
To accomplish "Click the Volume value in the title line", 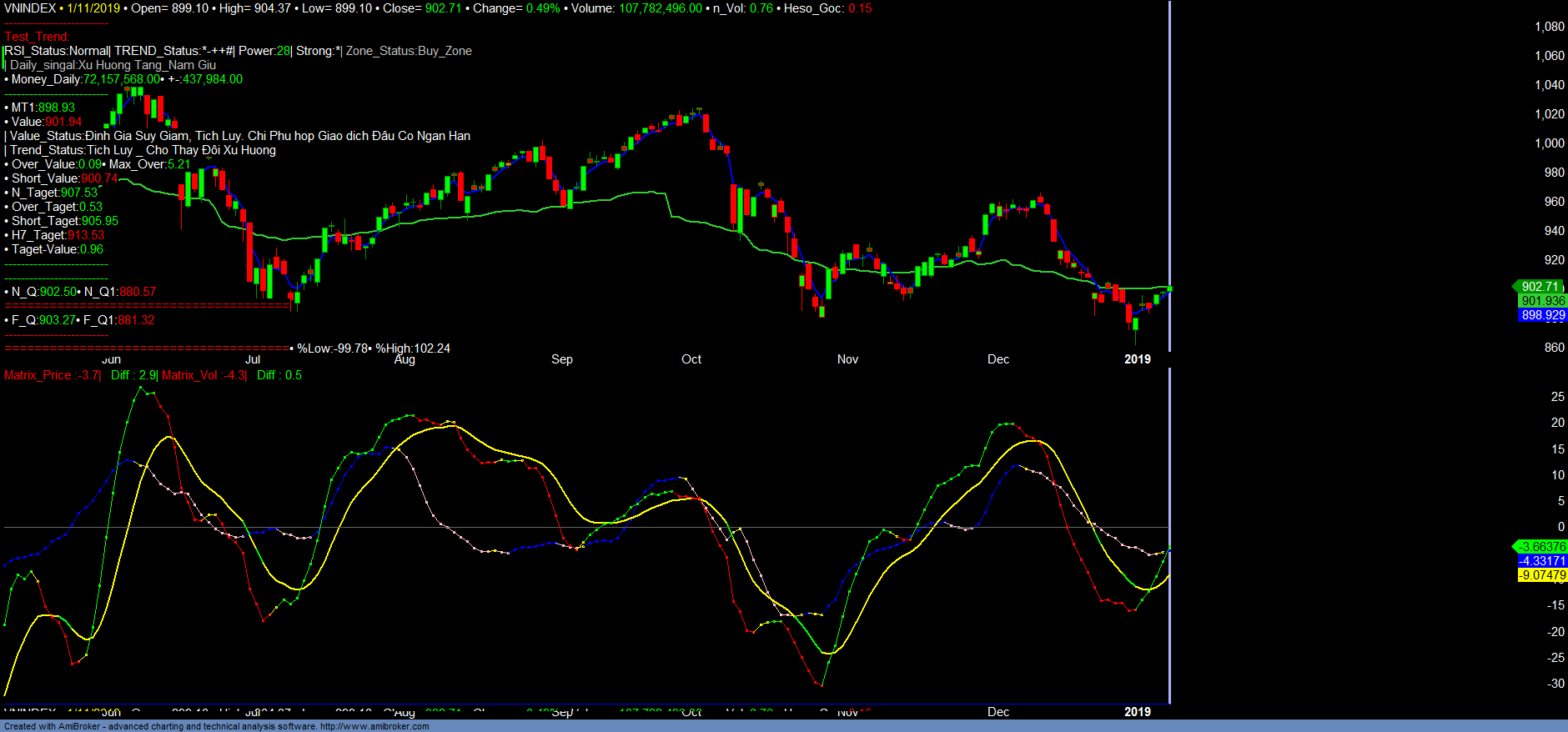I will coord(660,8).
